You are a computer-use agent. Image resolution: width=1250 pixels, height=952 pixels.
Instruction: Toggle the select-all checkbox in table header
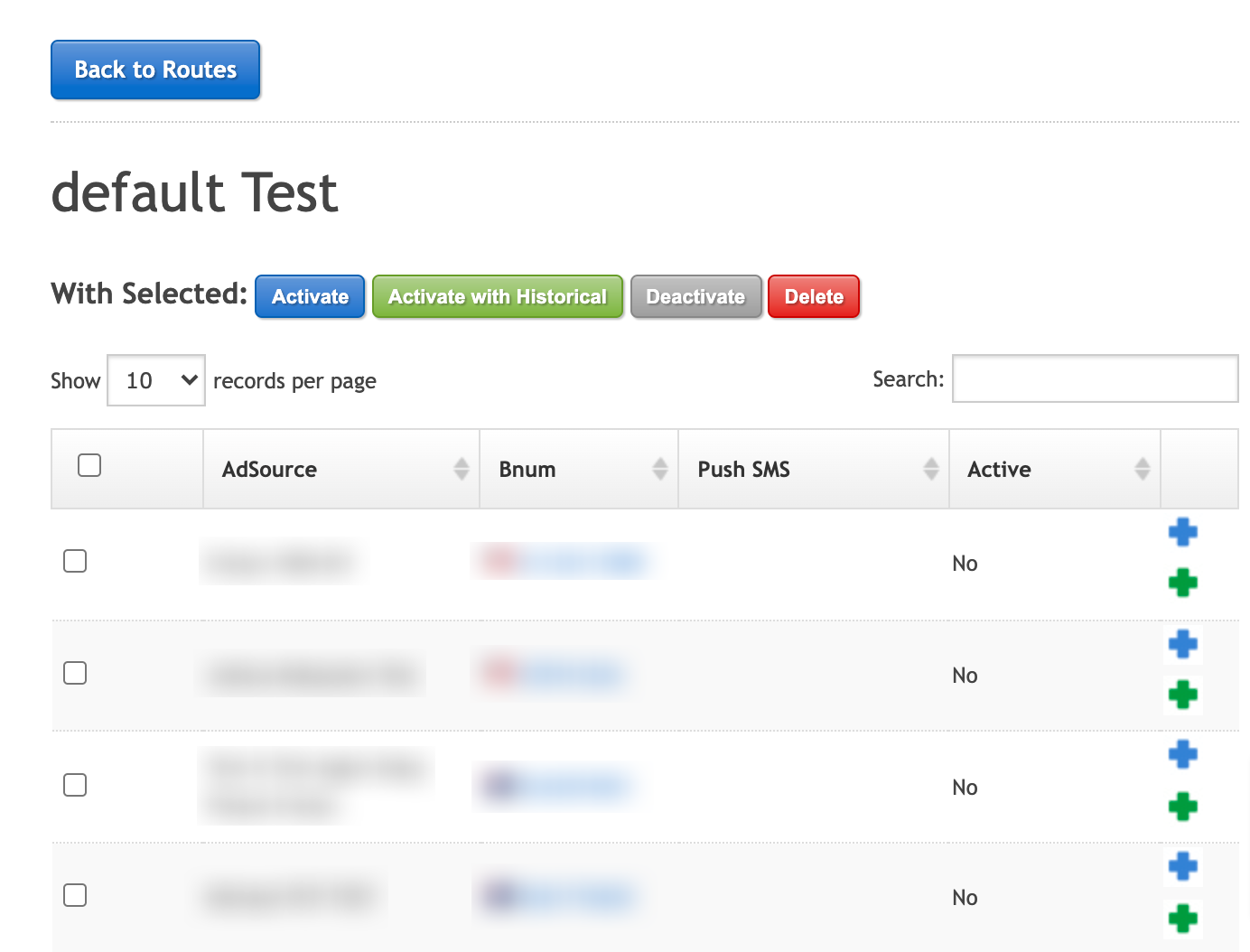coord(89,465)
